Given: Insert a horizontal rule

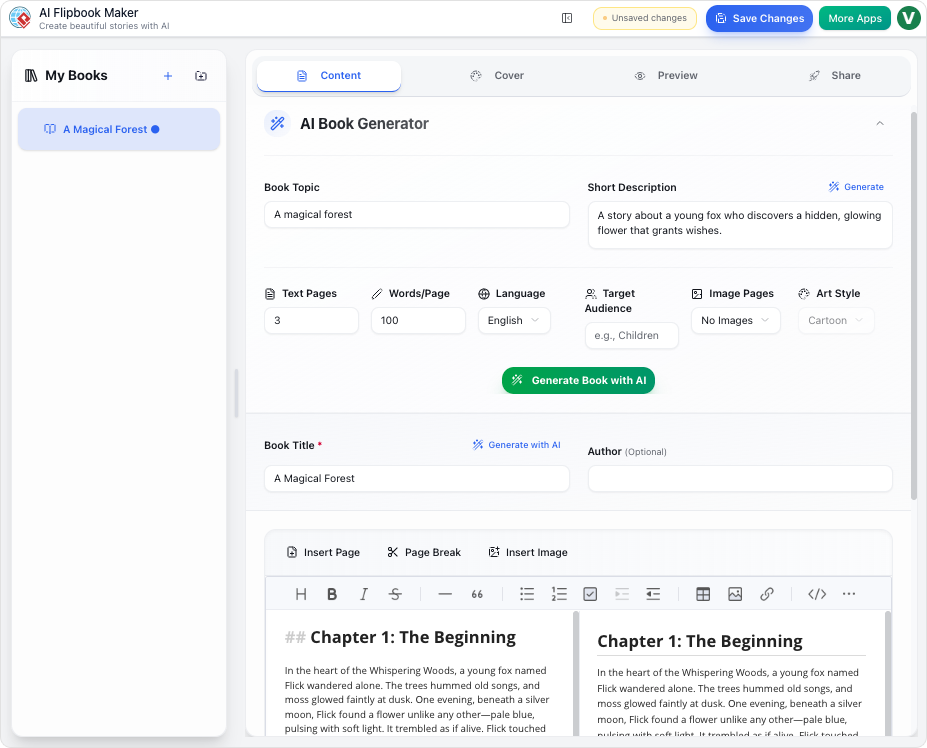Looking at the screenshot, I should coord(445,593).
